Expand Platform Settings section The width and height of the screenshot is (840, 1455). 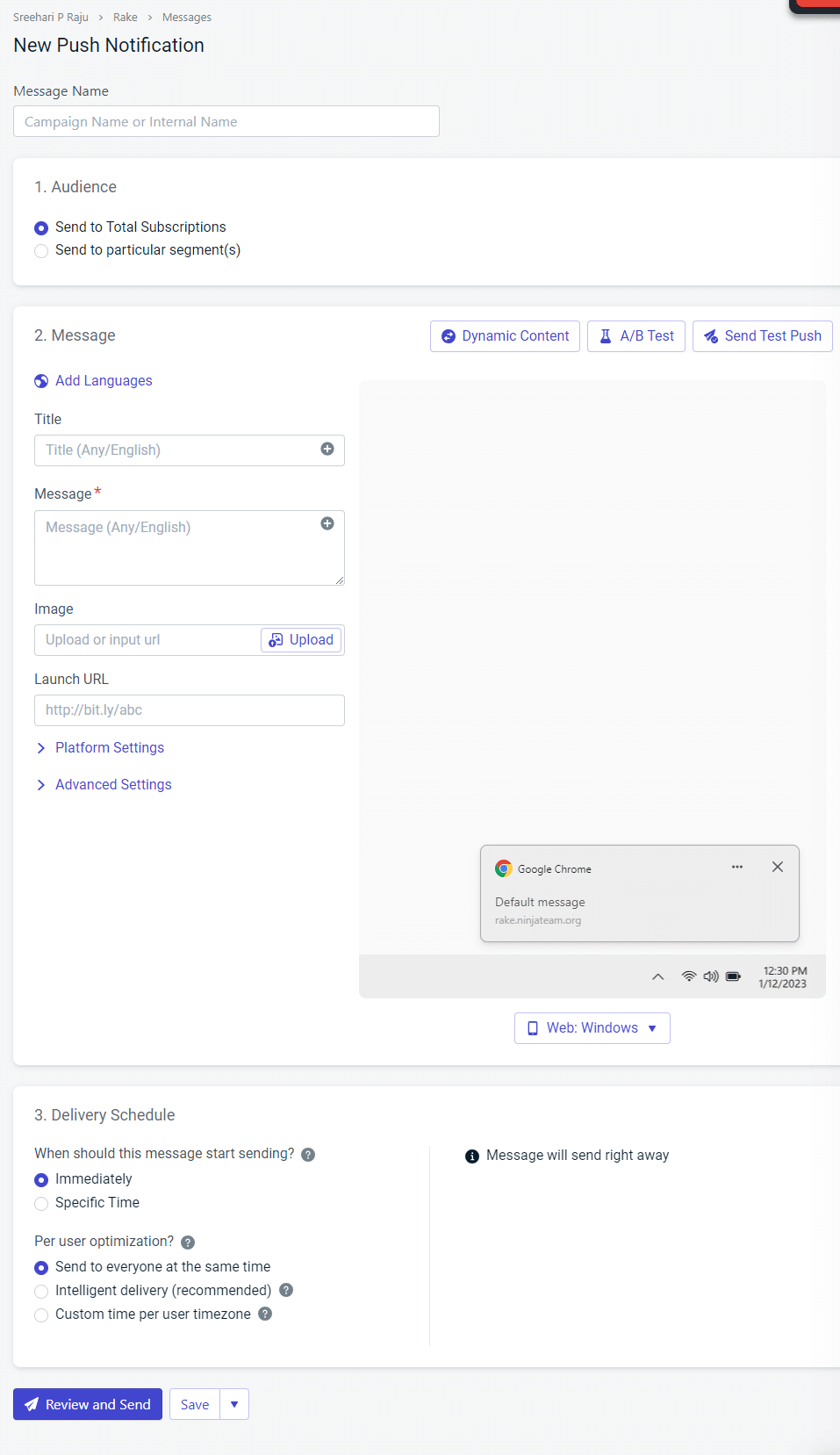pos(109,747)
